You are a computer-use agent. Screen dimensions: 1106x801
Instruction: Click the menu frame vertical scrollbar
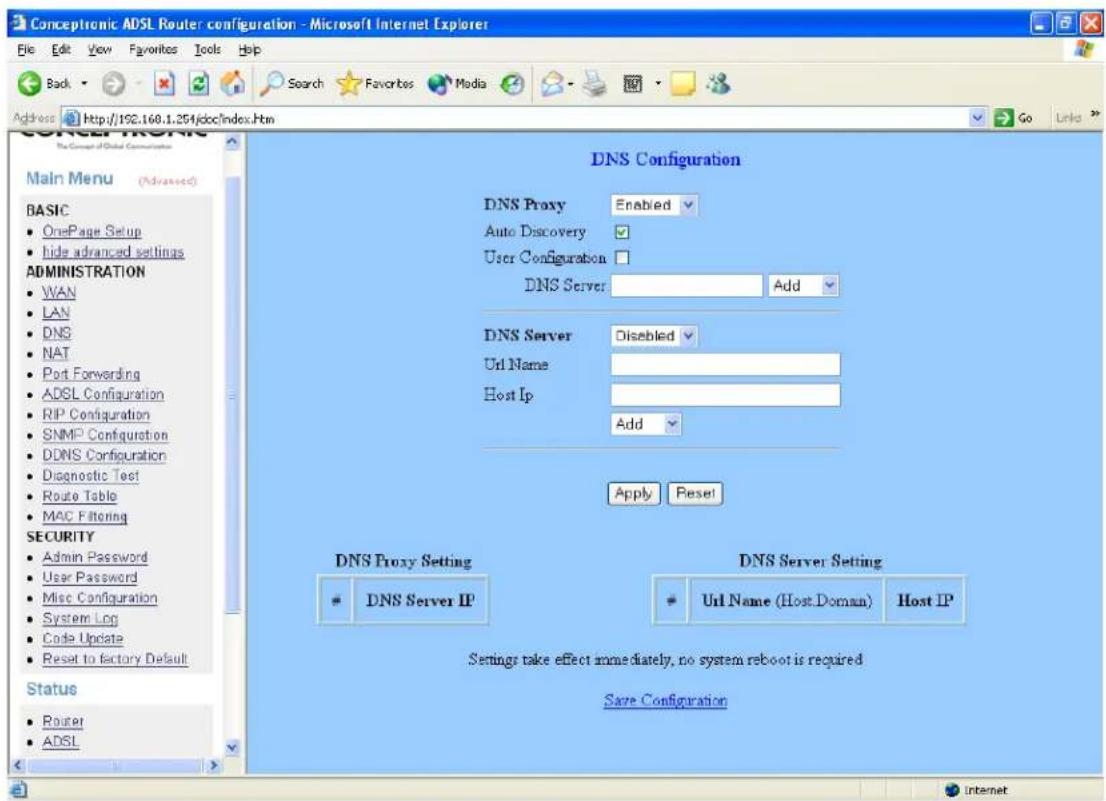(x=233, y=395)
